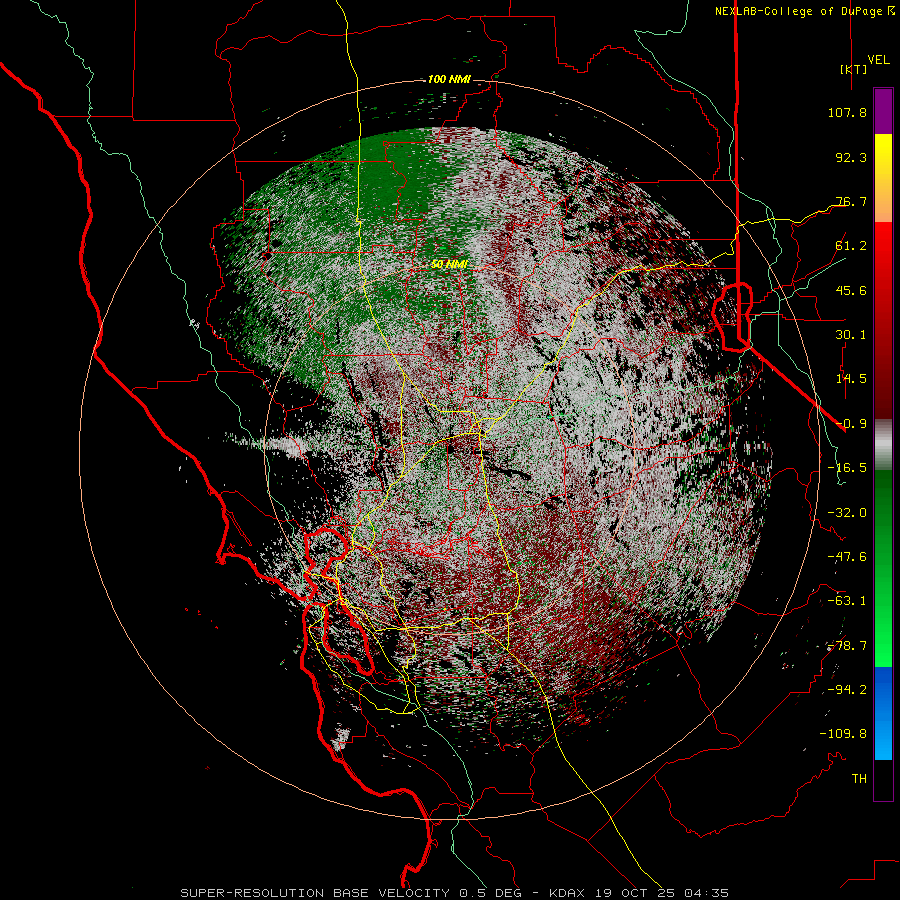Pick the blue segment of the velocity color bar
This screenshot has height=900, width=900.
pos(883,713)
